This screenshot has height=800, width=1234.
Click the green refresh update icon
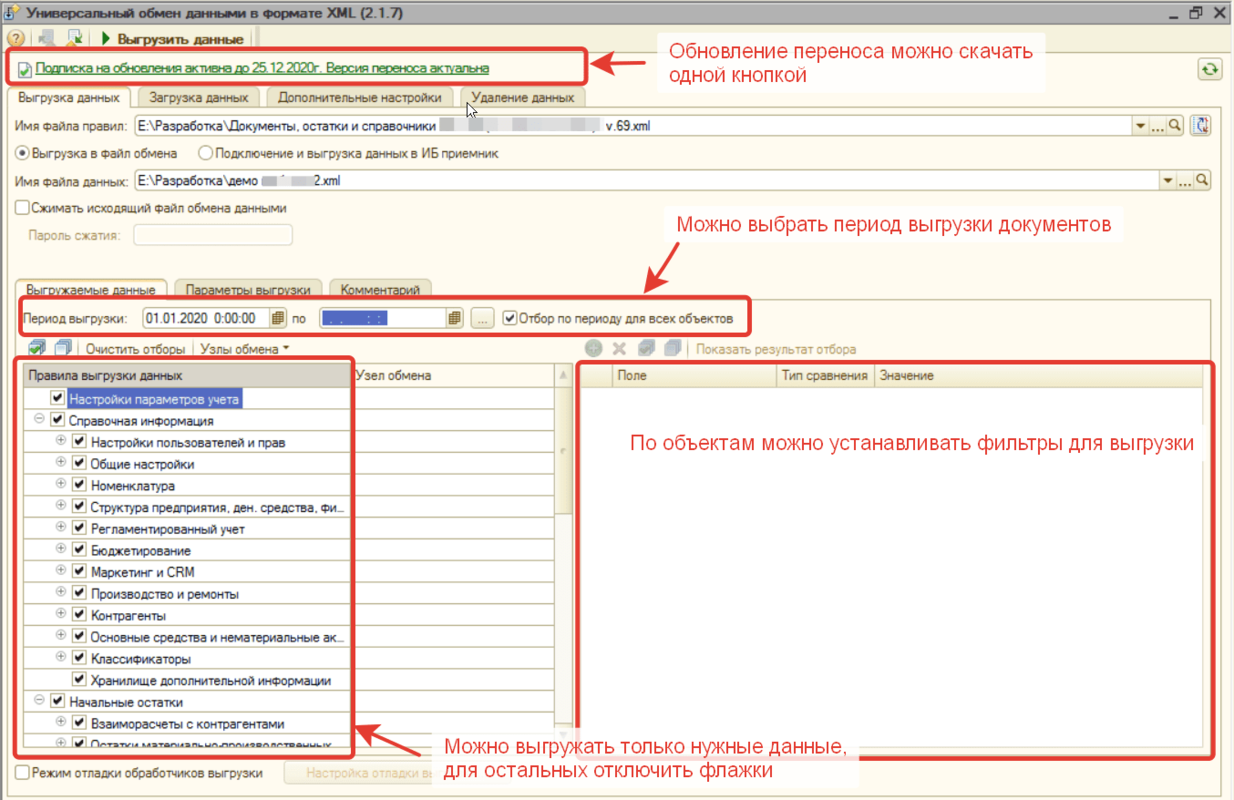[1210, 69]
